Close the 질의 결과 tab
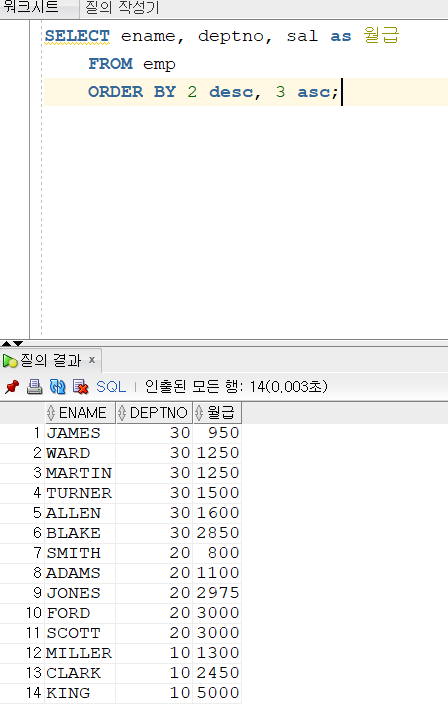 (92, 360)
